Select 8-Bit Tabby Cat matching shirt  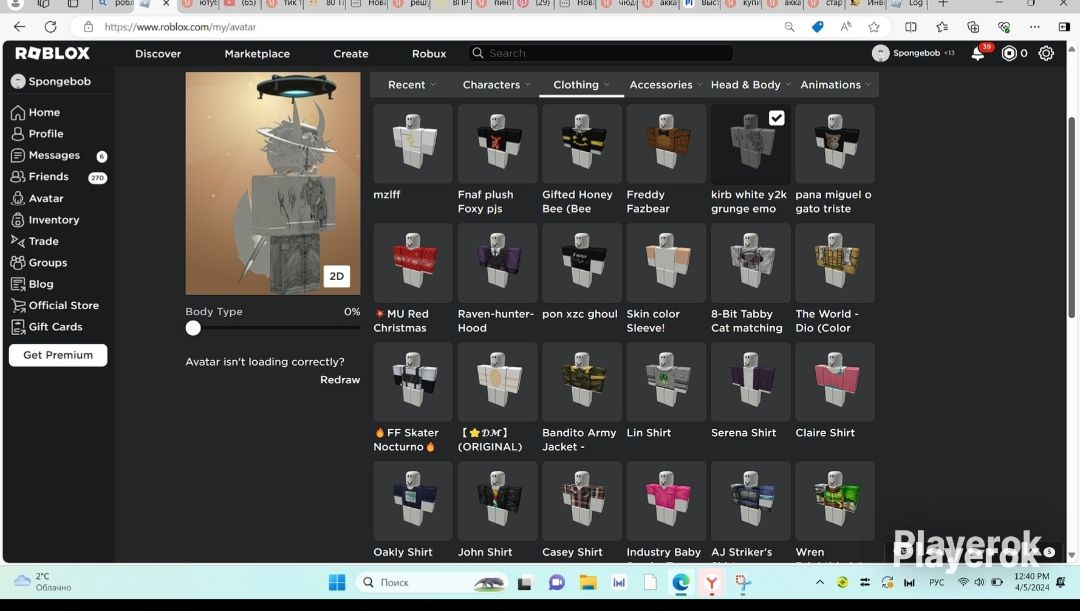(750, 262)
